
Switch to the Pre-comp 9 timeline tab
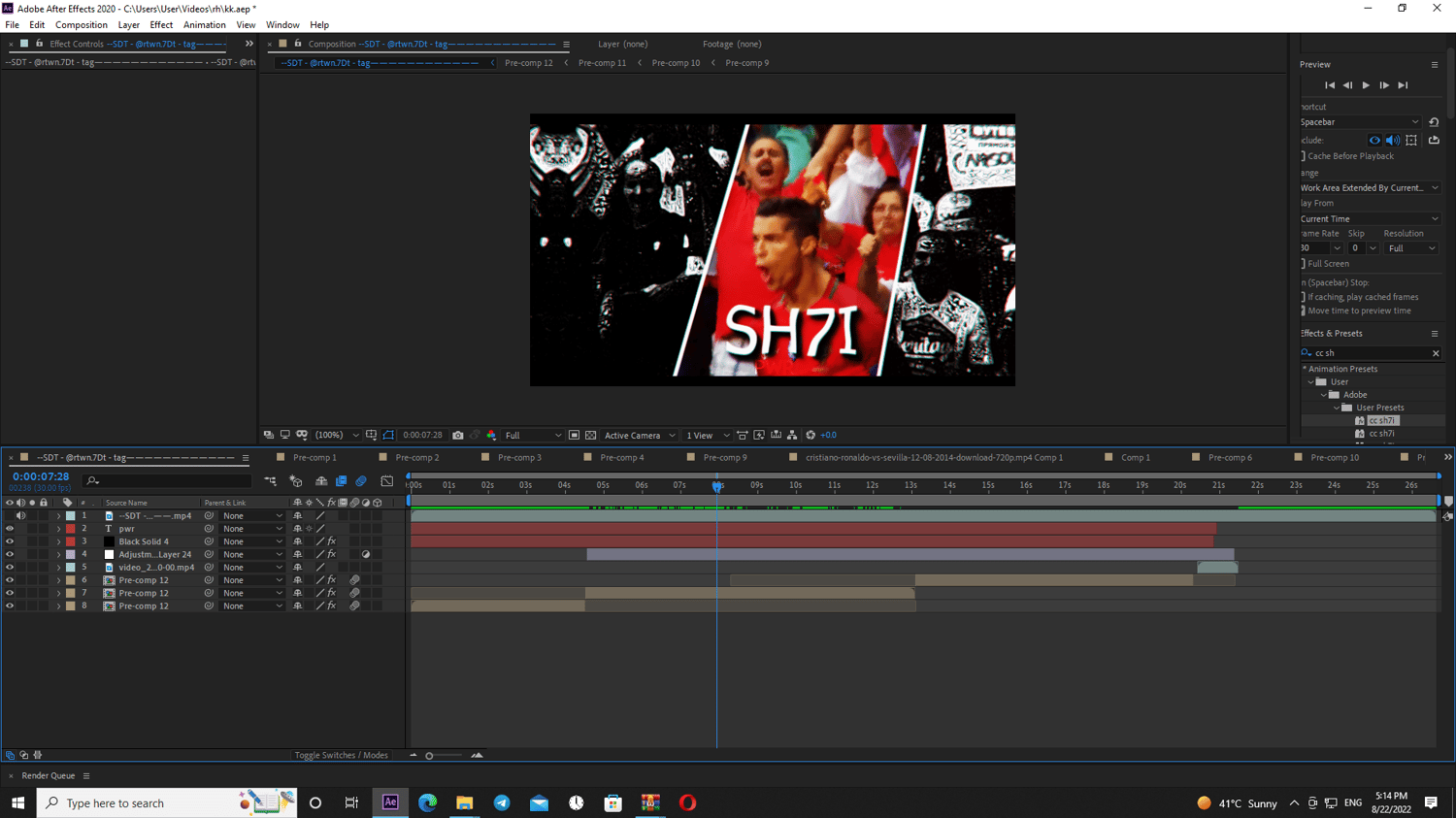coord(725,458)
